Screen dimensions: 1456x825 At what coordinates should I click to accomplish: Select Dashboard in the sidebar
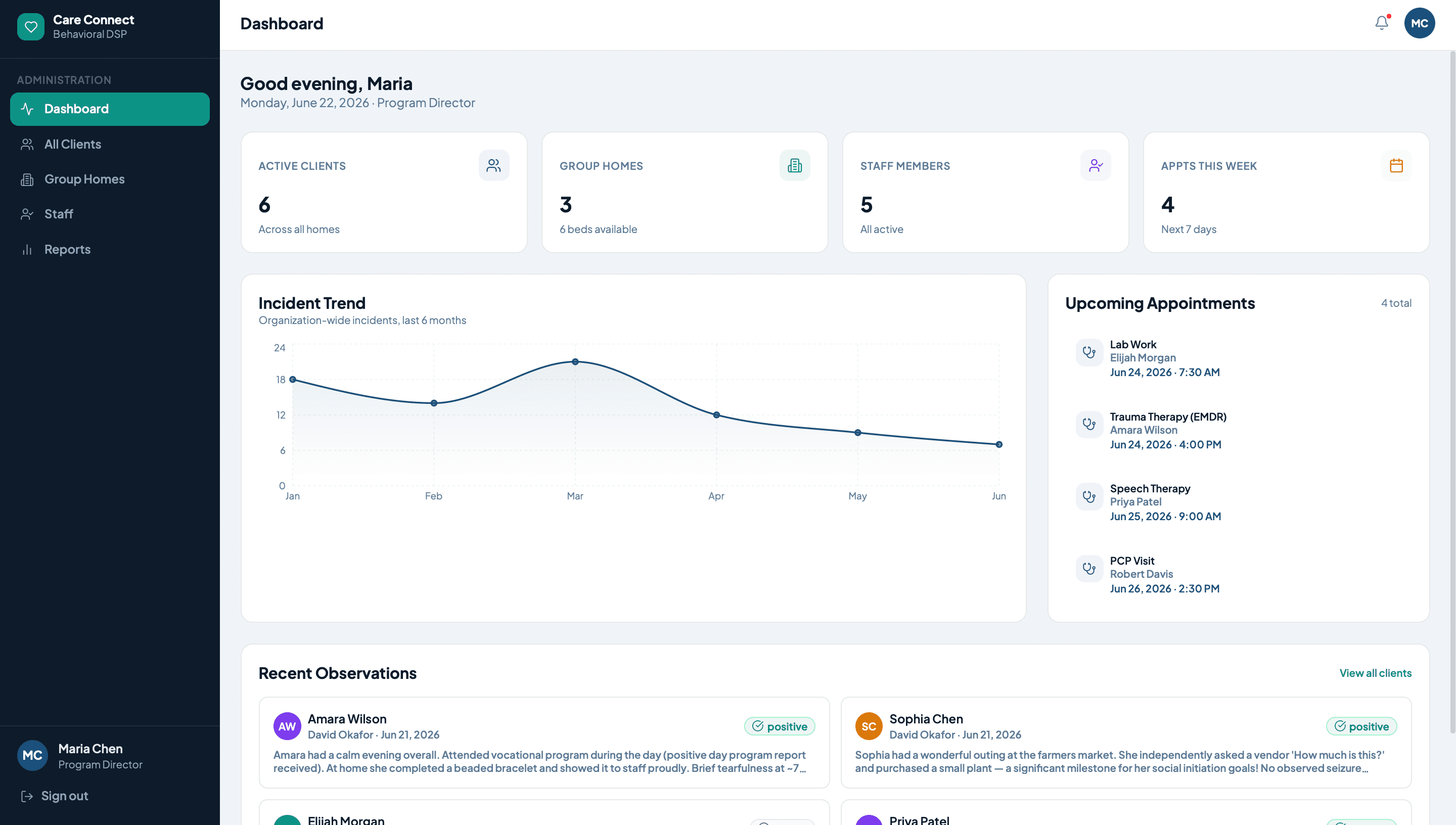(110, 109)
